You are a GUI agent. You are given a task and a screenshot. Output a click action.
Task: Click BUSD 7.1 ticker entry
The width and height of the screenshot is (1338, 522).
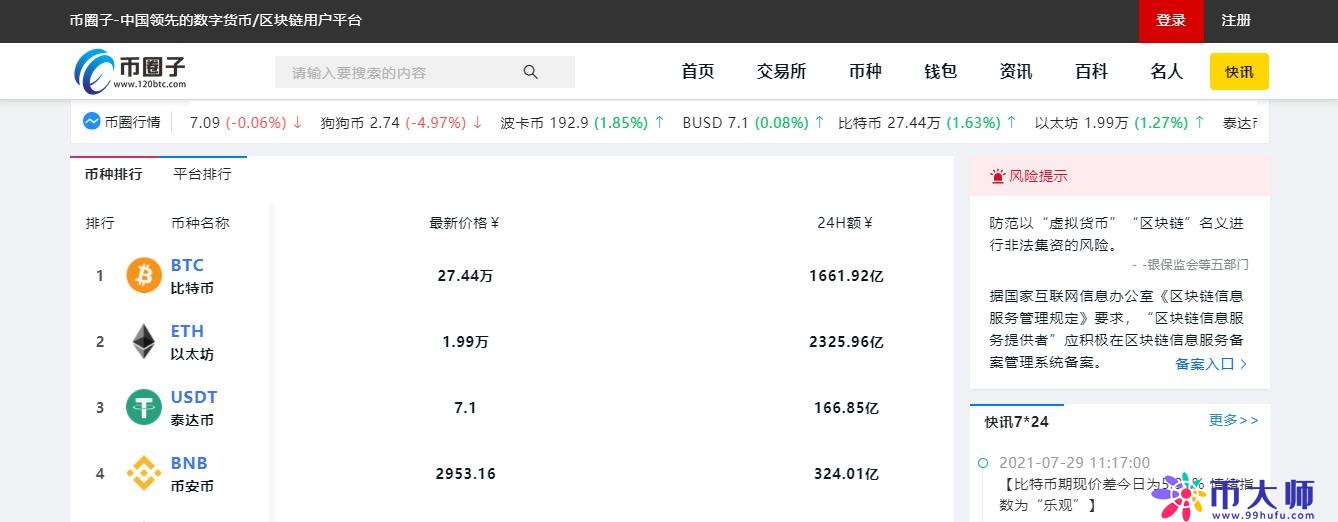coord(753,123)
